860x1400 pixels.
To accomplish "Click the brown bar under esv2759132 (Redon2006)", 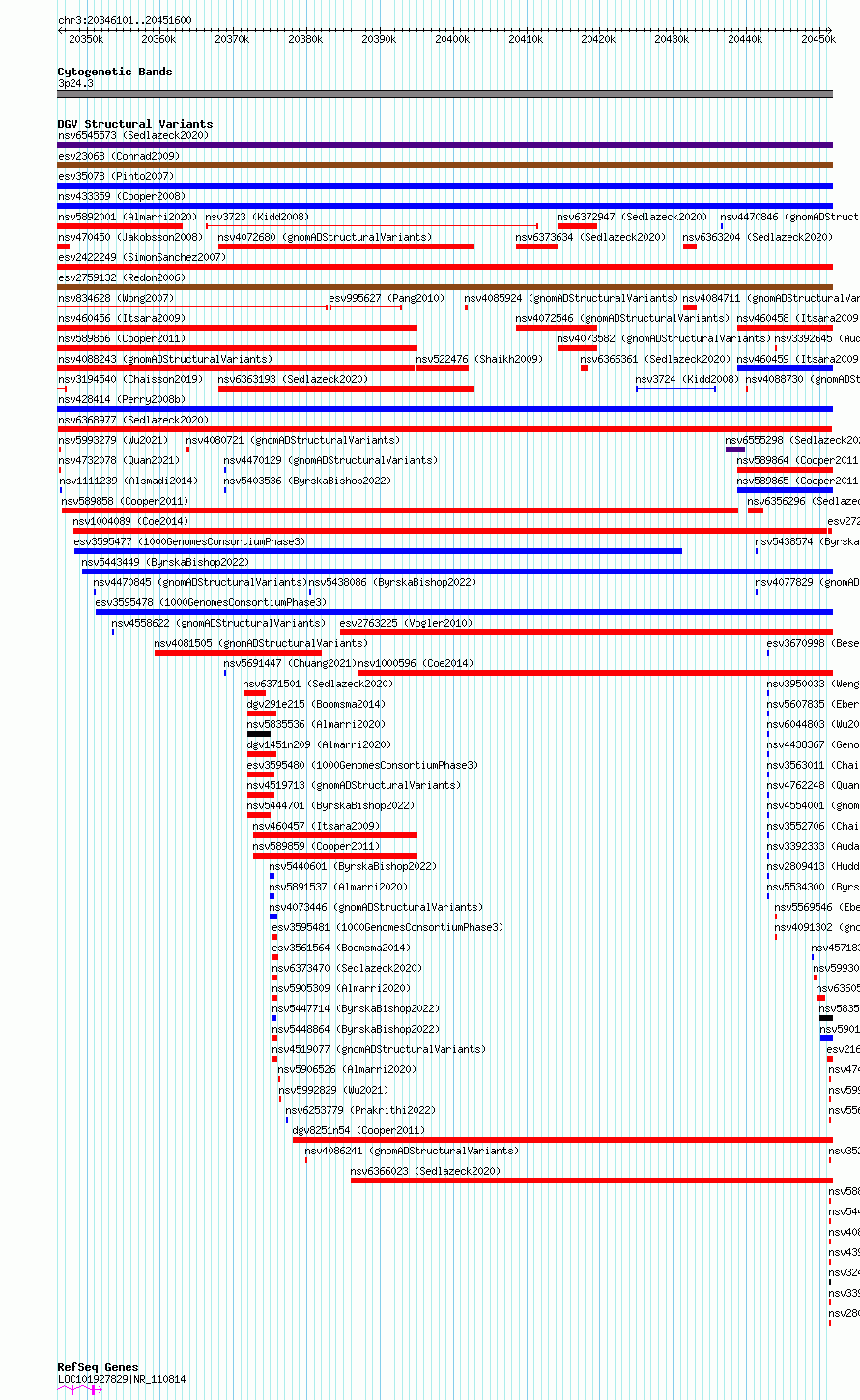I will [x=445, y=287].
